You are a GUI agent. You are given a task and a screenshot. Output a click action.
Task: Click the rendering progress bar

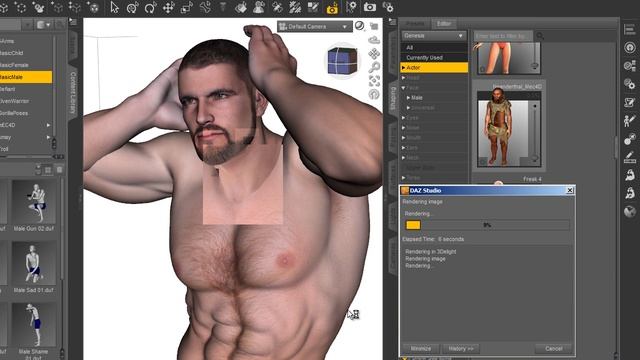coord(487,225)
